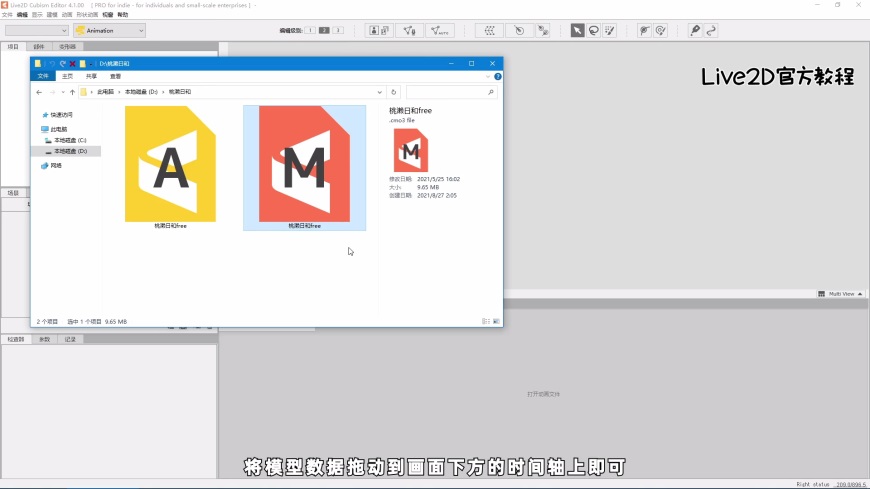
Task: Click the Multi View label
Action: point(842,294)
